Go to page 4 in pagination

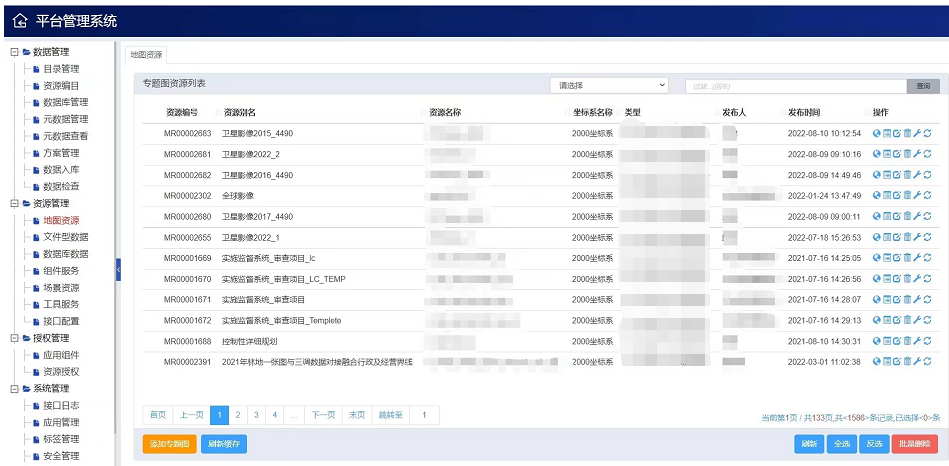pyautogui.click(x=275, y=415)
